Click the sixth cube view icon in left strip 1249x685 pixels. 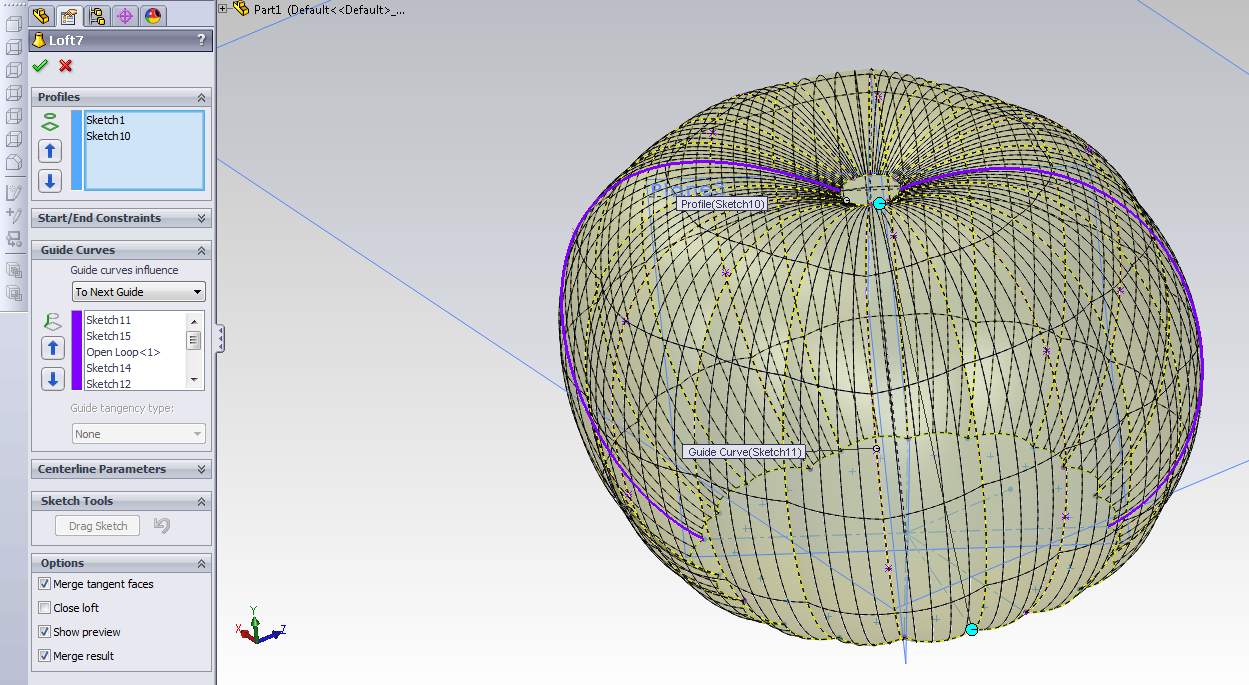(14, 139)
